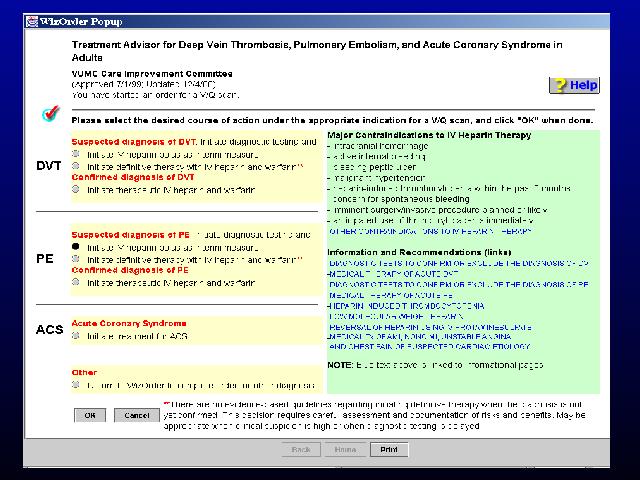The height and width of the screenshot is (480, 640).
Task: Open Medical Therapy of Acute DVT link
Action: point(393,274)
